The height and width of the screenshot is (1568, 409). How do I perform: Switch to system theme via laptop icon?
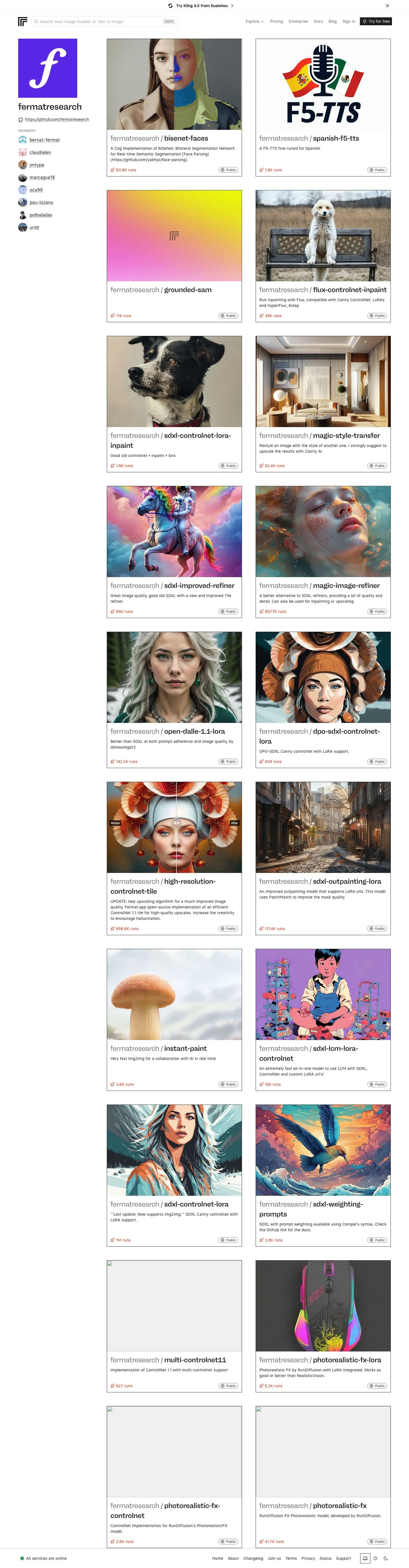(365, 1558)
